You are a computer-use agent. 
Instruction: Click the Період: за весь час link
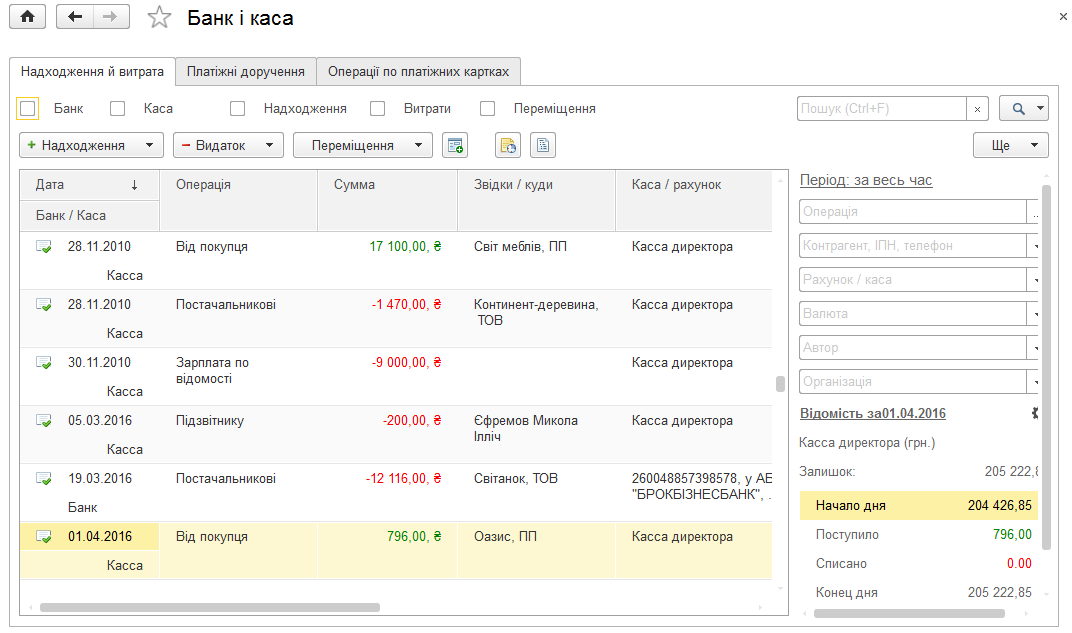866,180
